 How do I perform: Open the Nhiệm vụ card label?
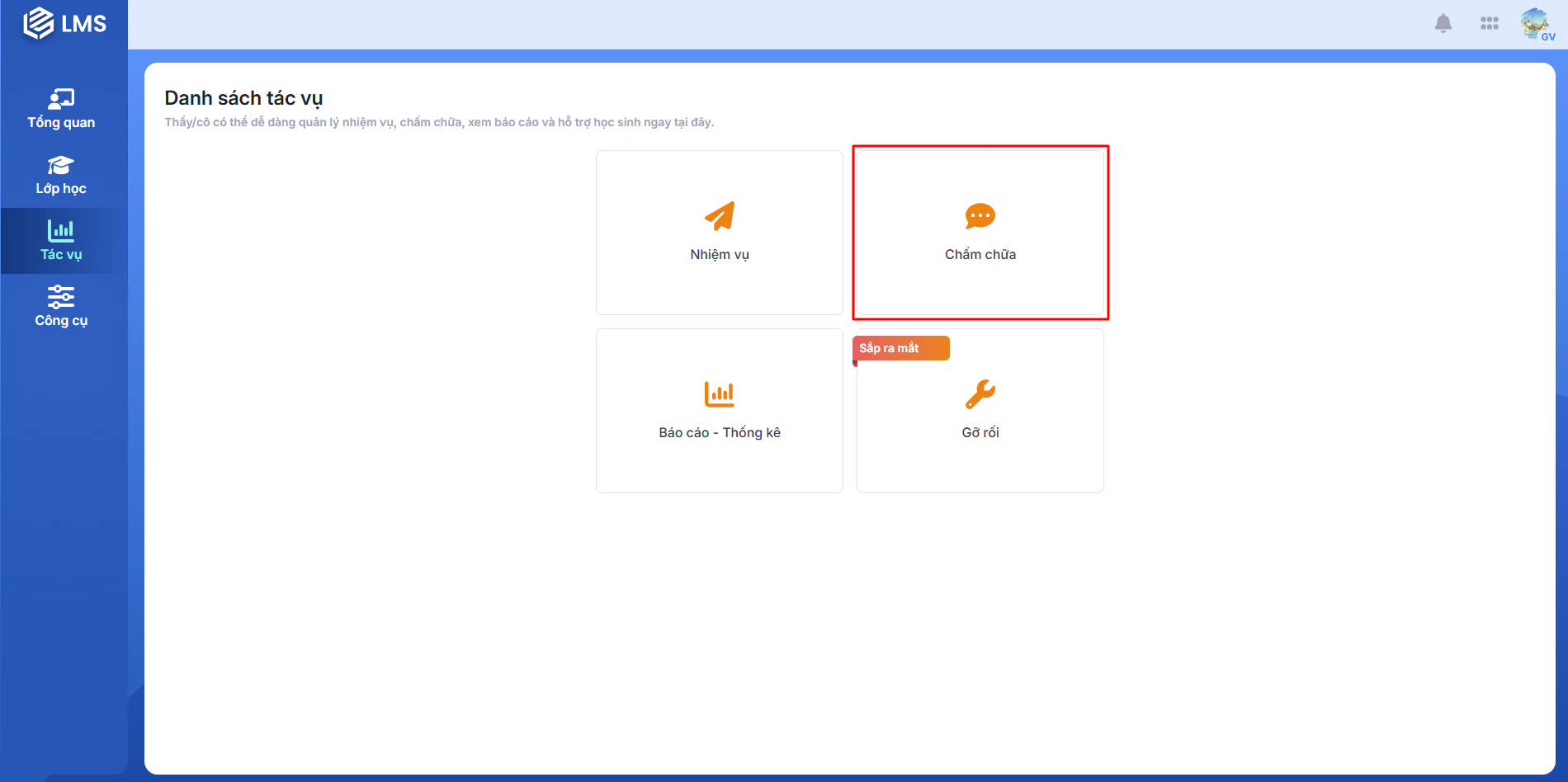[720, 255]
